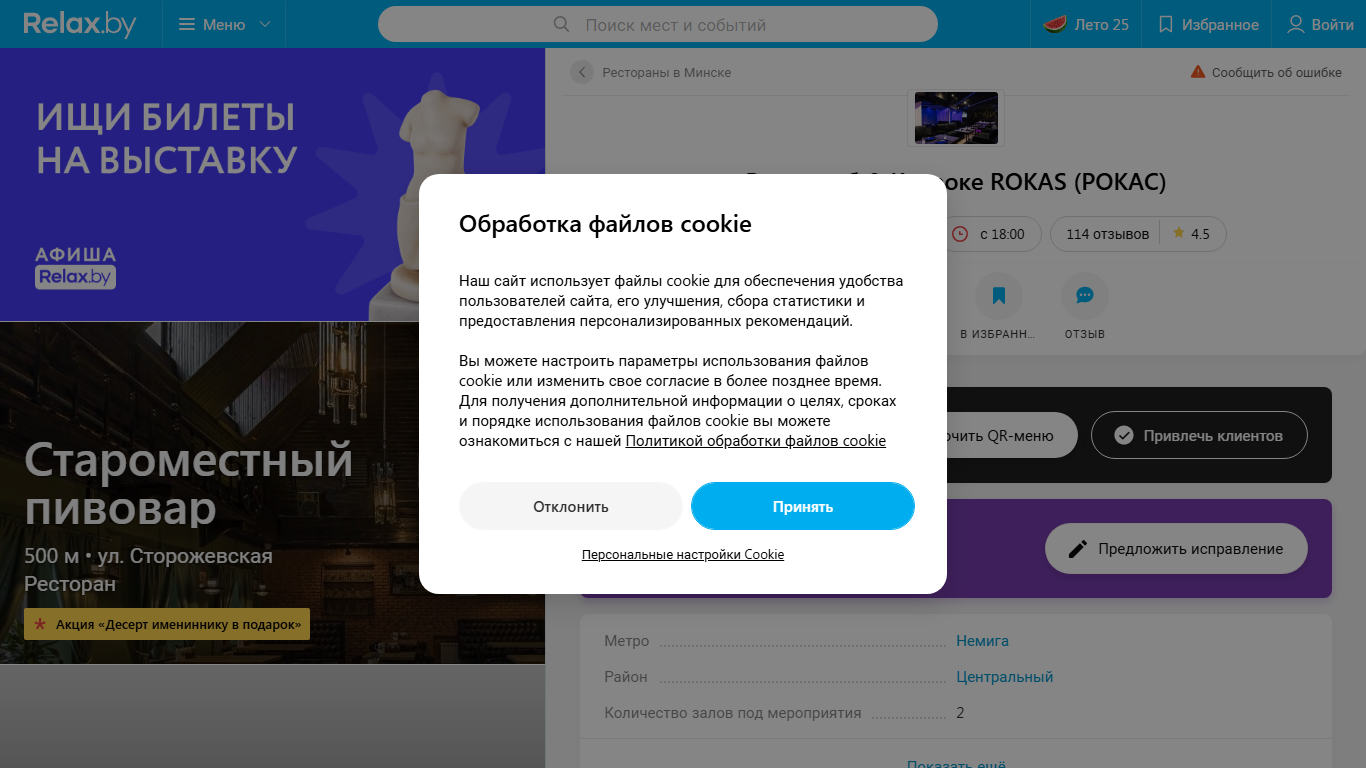Add venue via В ИЗБРАНН… bookmark icon

[x=999, y=296]
